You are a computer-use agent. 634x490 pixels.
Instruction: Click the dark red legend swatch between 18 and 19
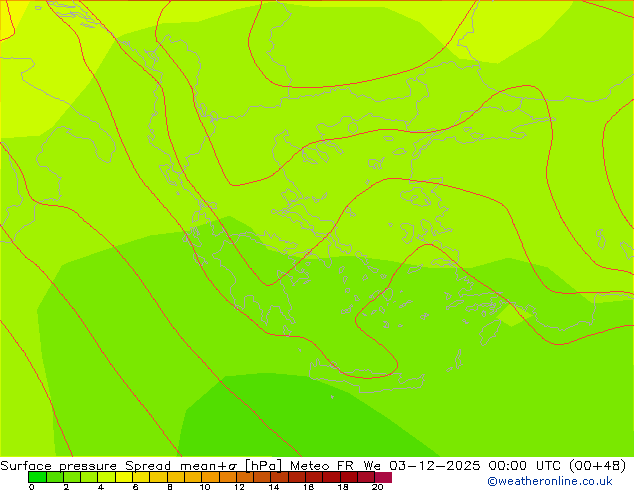coord(349,477)
